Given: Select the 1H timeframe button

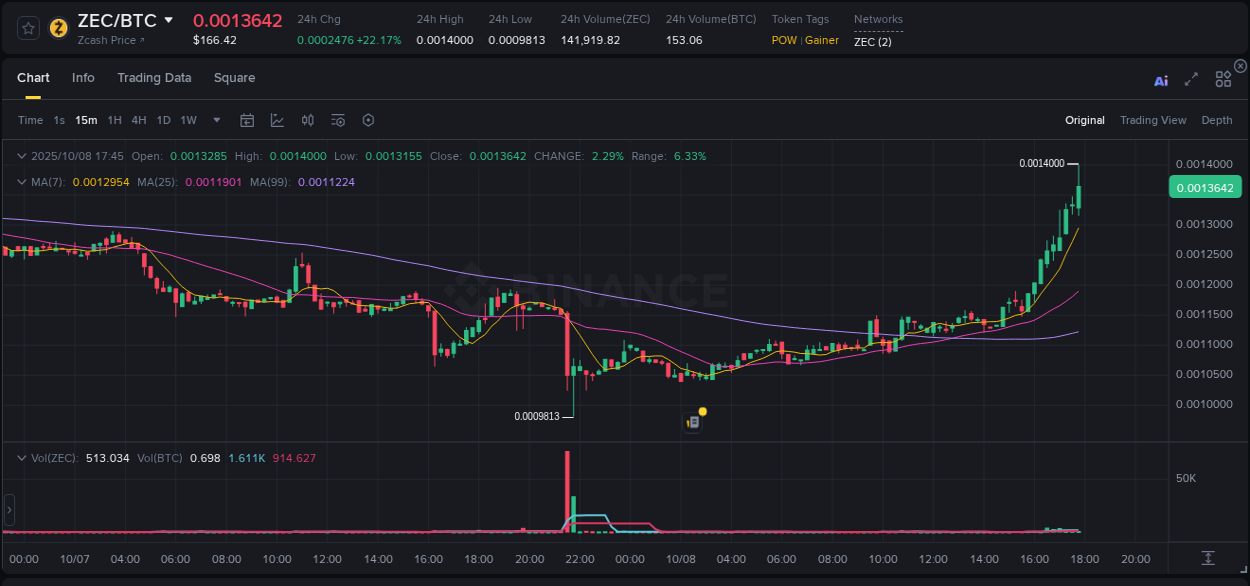Looking at the screenshot, I should pos(115,120).
